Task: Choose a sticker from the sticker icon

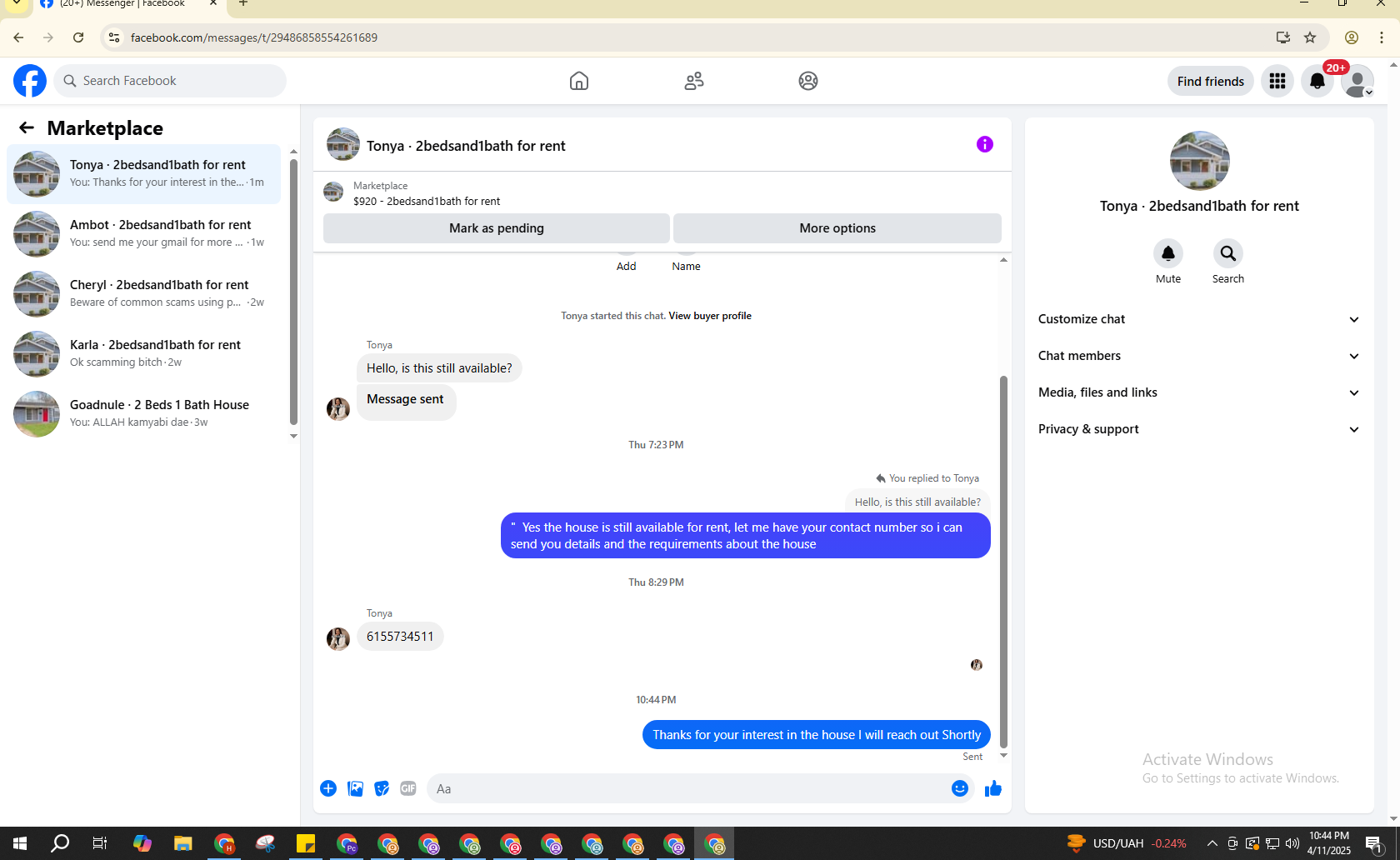Action: [x=382, y=788]
